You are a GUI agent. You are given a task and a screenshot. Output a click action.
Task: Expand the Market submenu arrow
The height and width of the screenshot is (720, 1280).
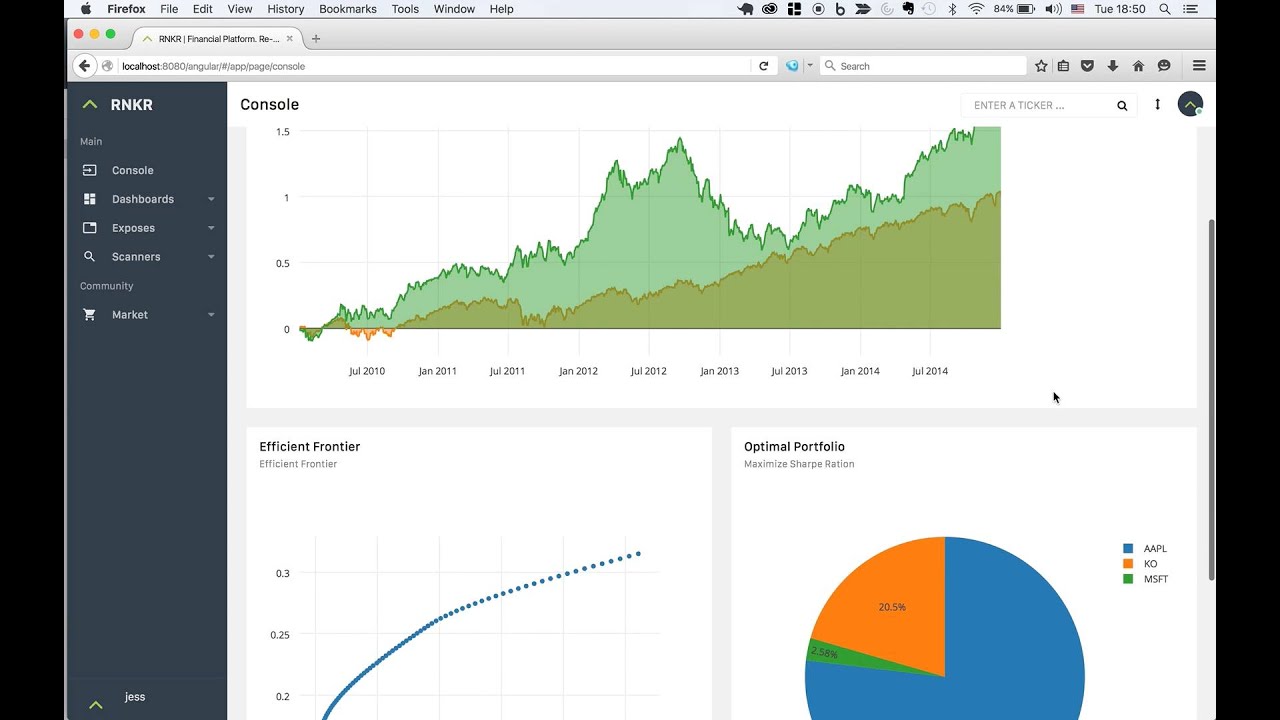point(211,316)
